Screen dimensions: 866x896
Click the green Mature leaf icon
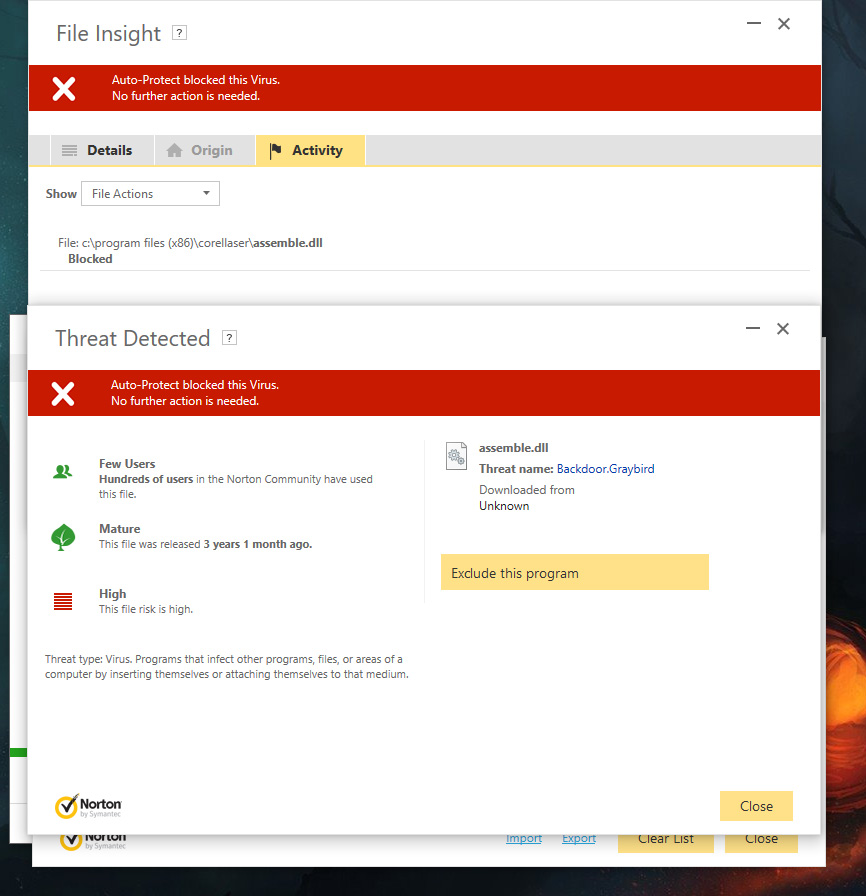(63, 537)
